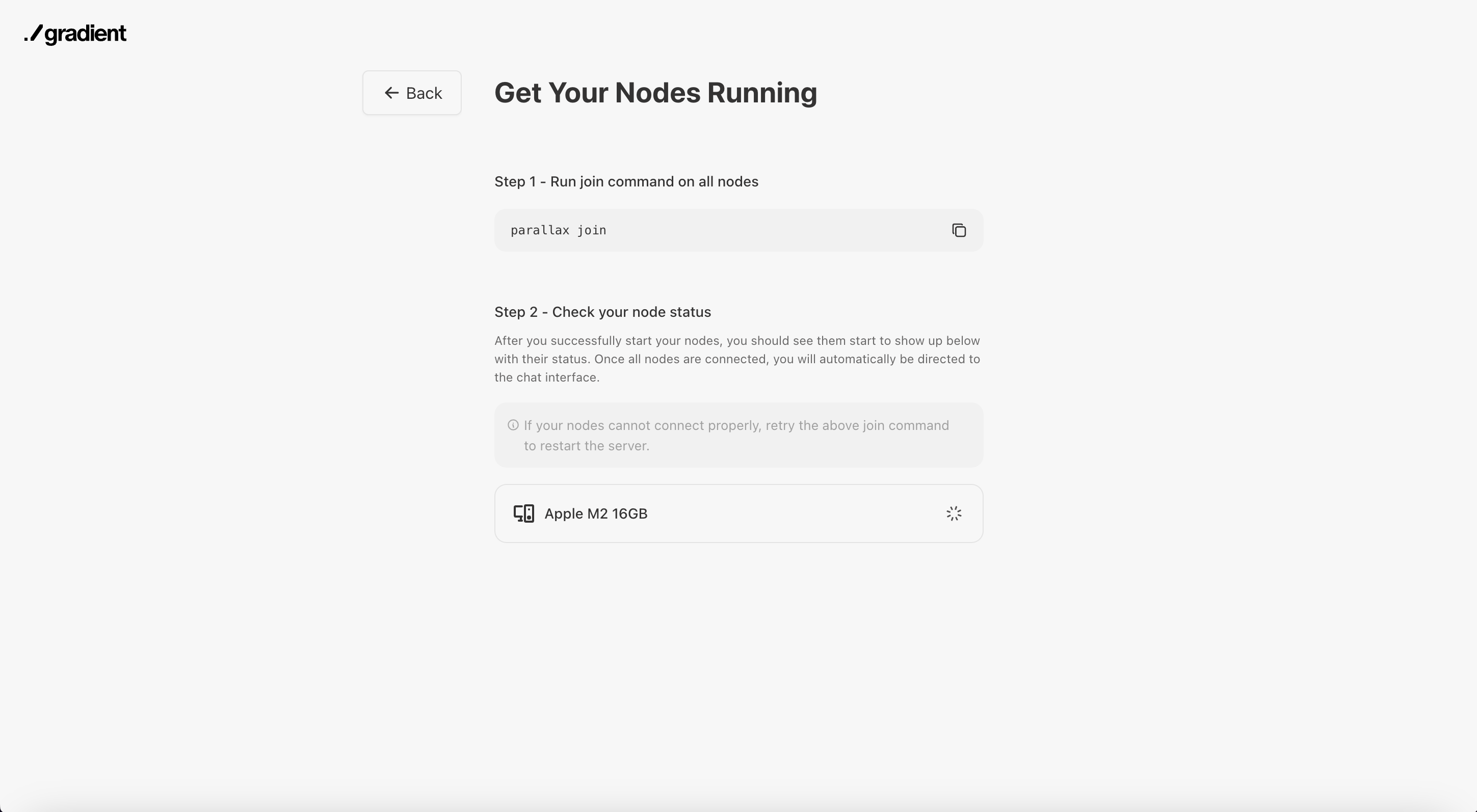Click the Back button
The width and height of the screenshot is (1477, 812).
(412, 93)
